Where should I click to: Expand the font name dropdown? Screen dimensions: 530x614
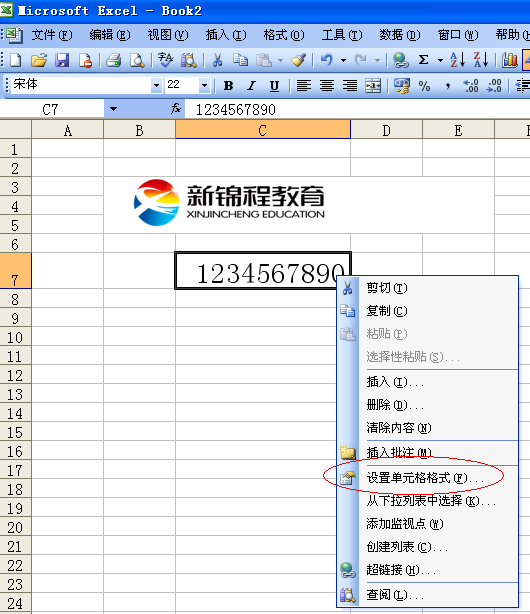coord(156,85)
